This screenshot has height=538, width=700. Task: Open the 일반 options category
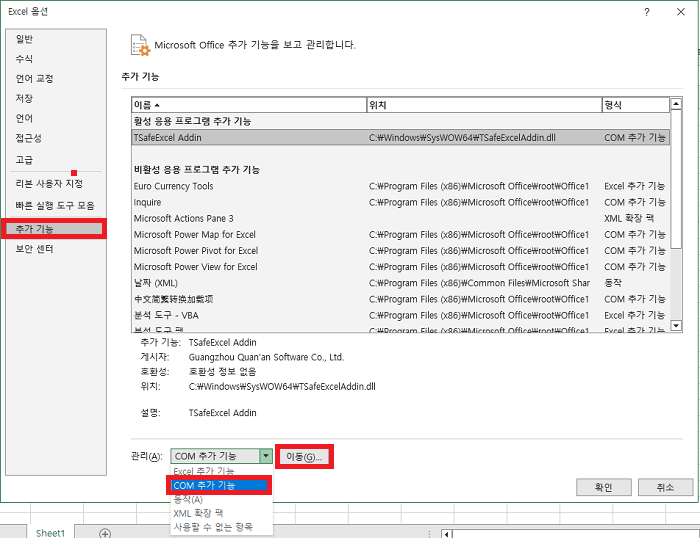(x=25, y=39)
